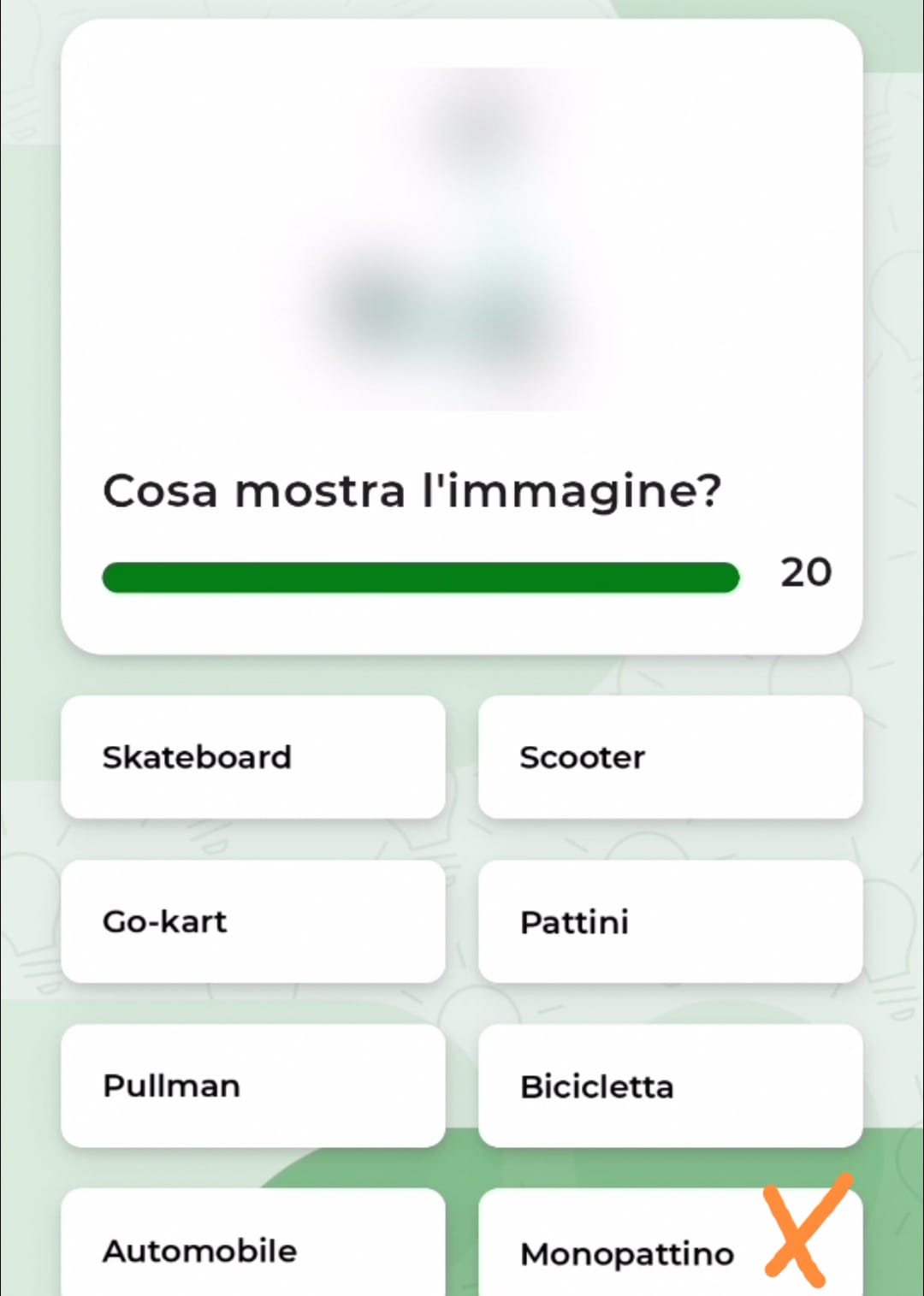Tap the Pattini answer

[670, 921]
